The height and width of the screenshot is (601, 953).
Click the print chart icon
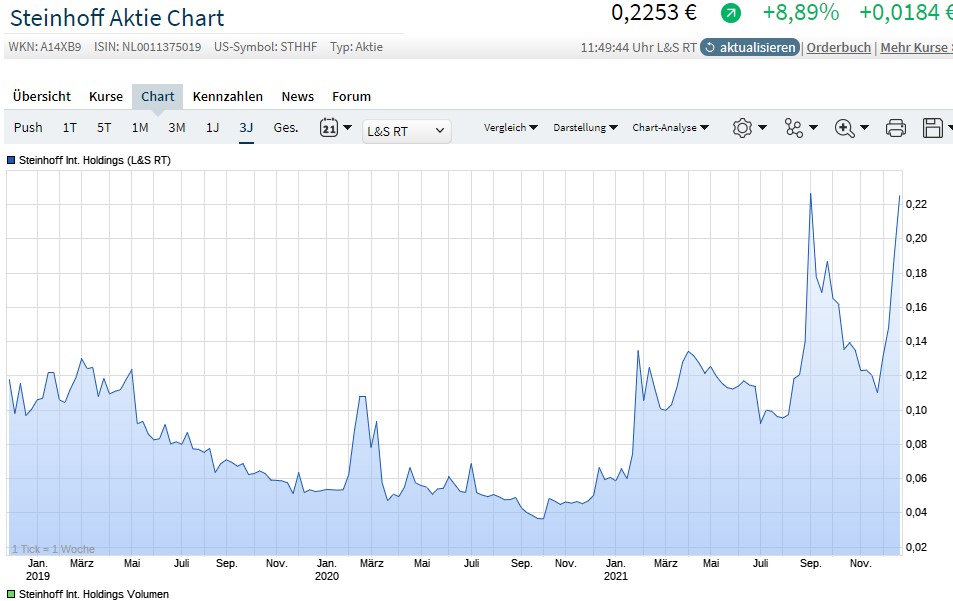(x=895, y=128)
